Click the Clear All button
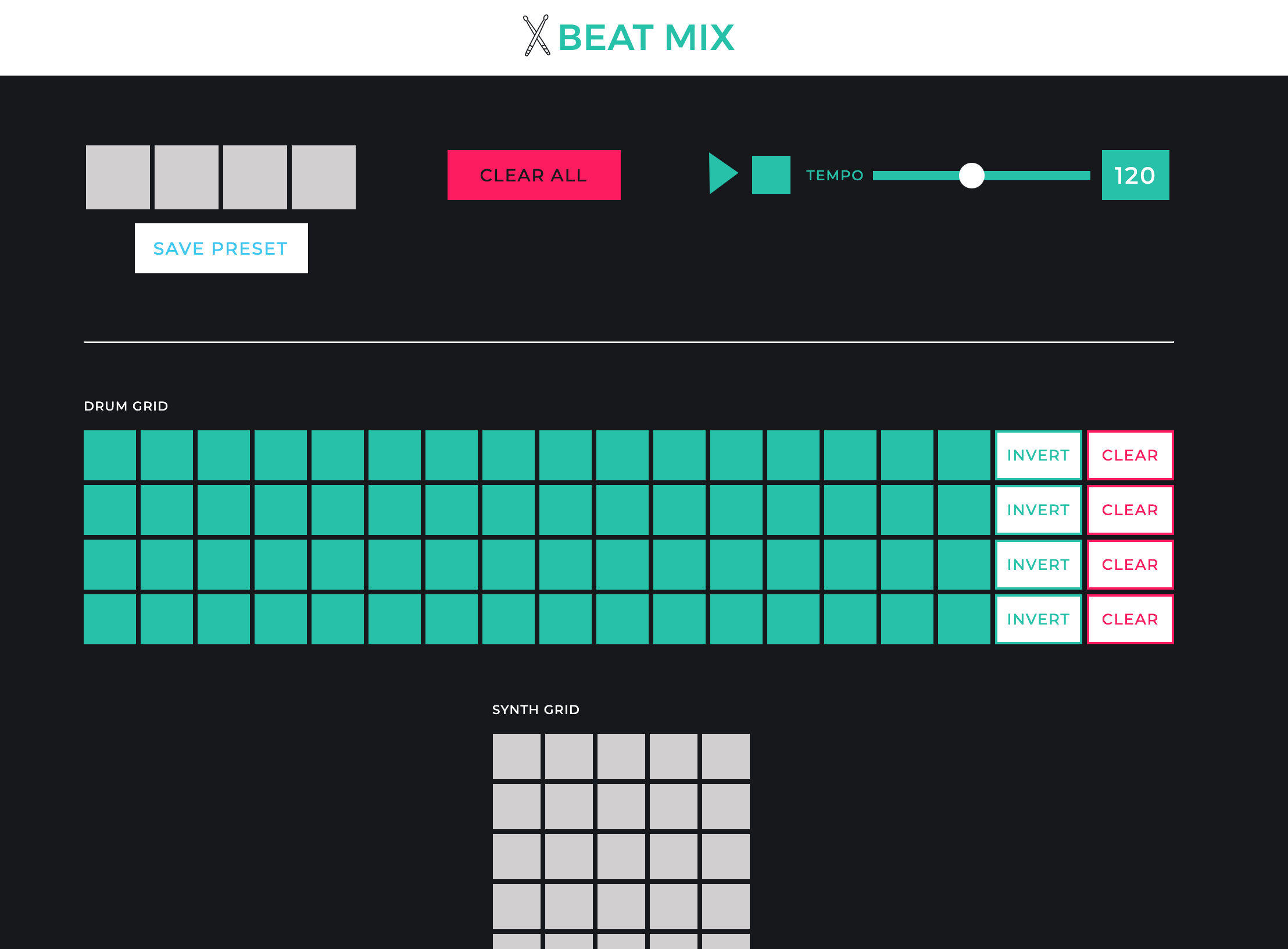 click(534, 175)
